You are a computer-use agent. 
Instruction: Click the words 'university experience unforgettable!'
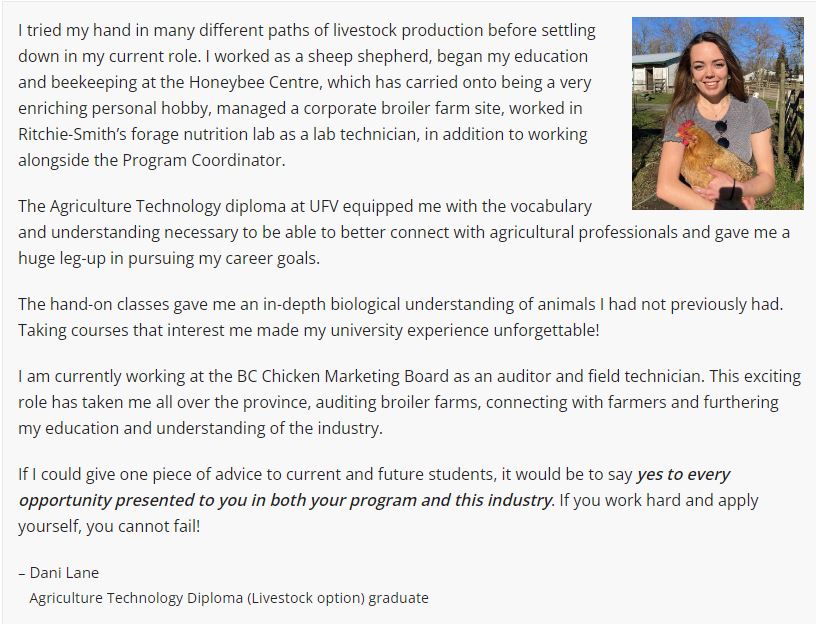point(467,330)
